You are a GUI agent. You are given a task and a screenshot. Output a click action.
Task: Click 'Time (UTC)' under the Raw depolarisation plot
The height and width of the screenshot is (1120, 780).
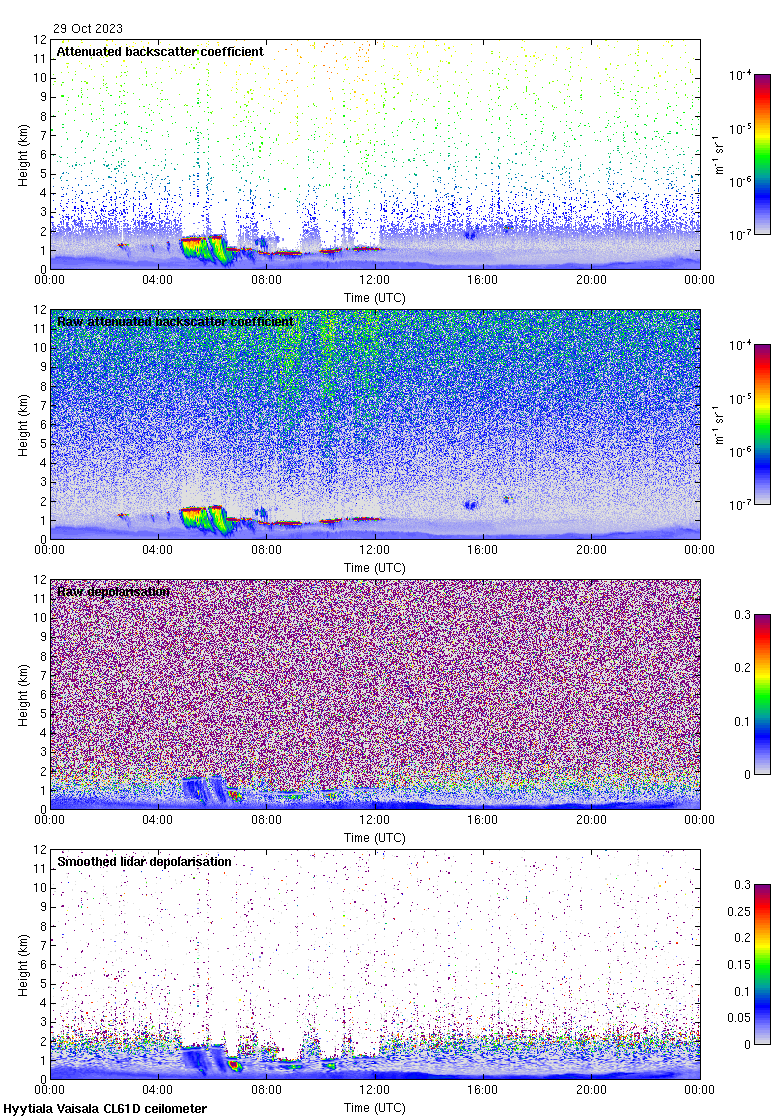374,838
